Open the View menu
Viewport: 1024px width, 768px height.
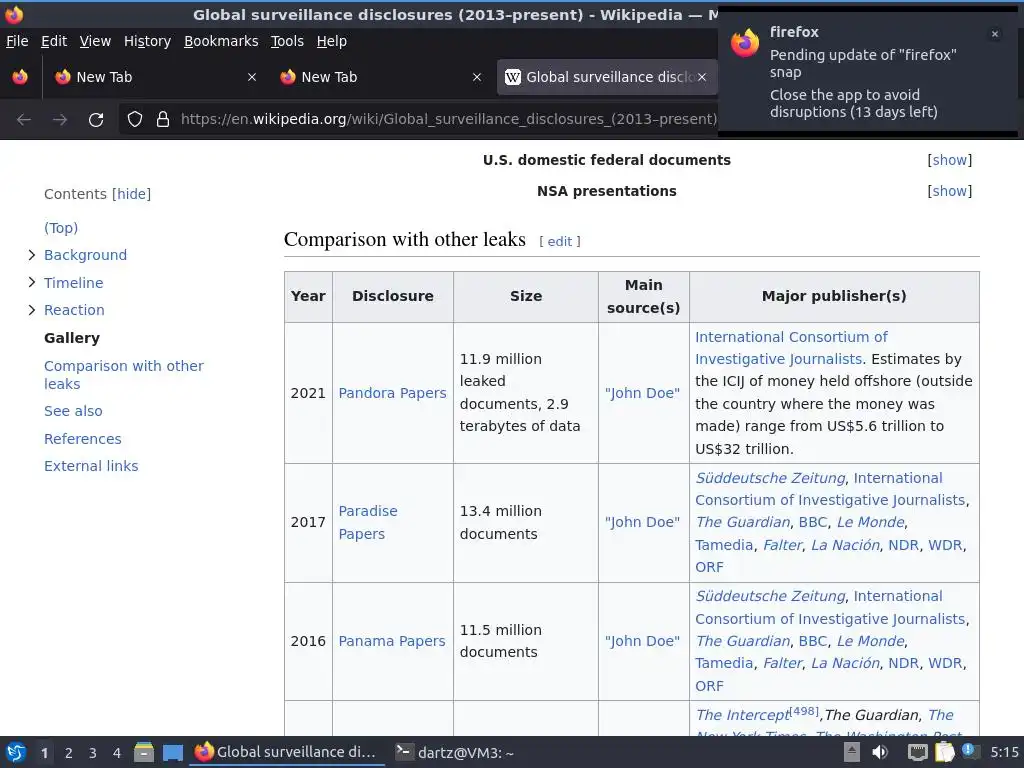pos(95,41)
